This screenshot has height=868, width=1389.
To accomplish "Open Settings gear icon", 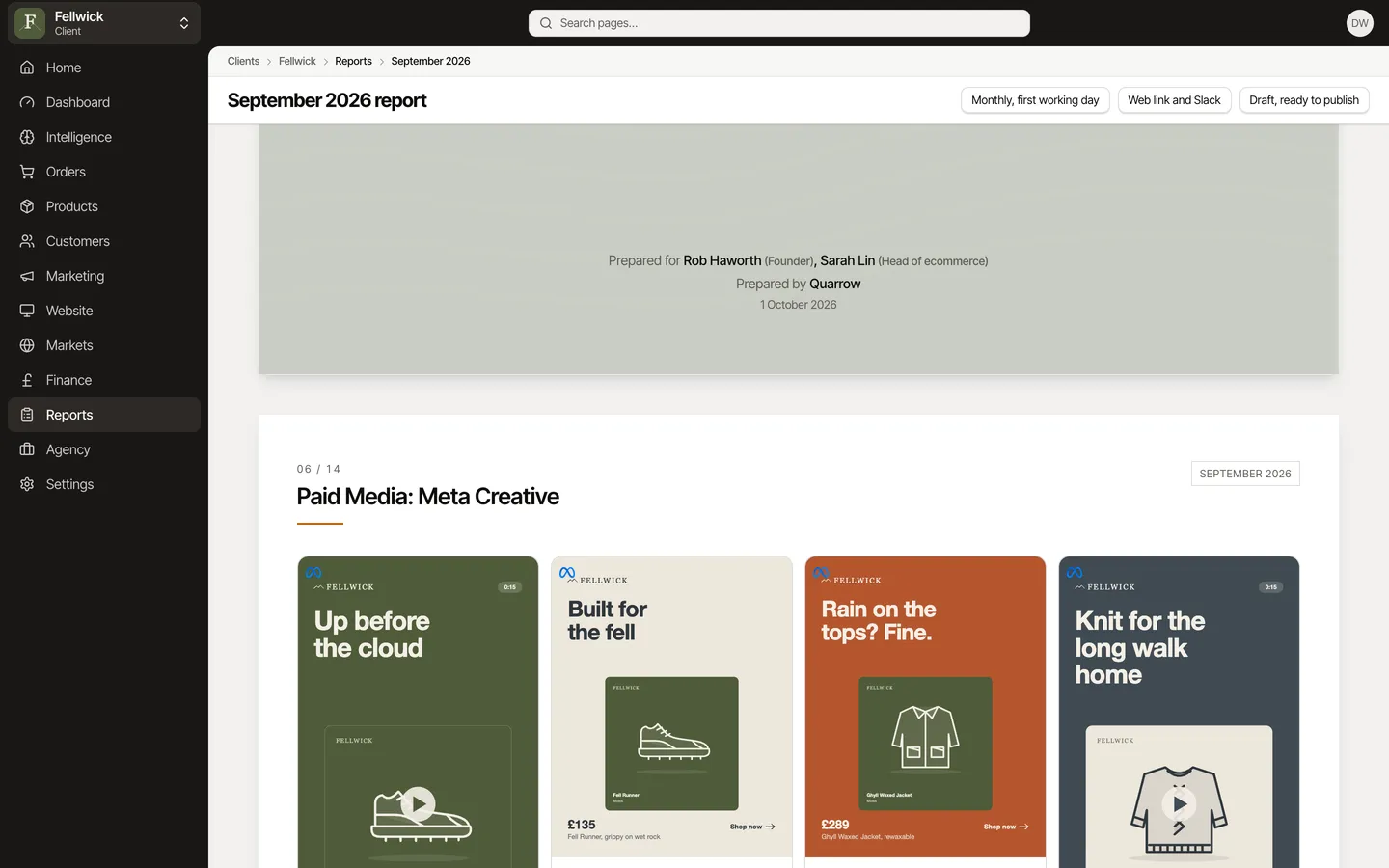I will coord(27,484).
